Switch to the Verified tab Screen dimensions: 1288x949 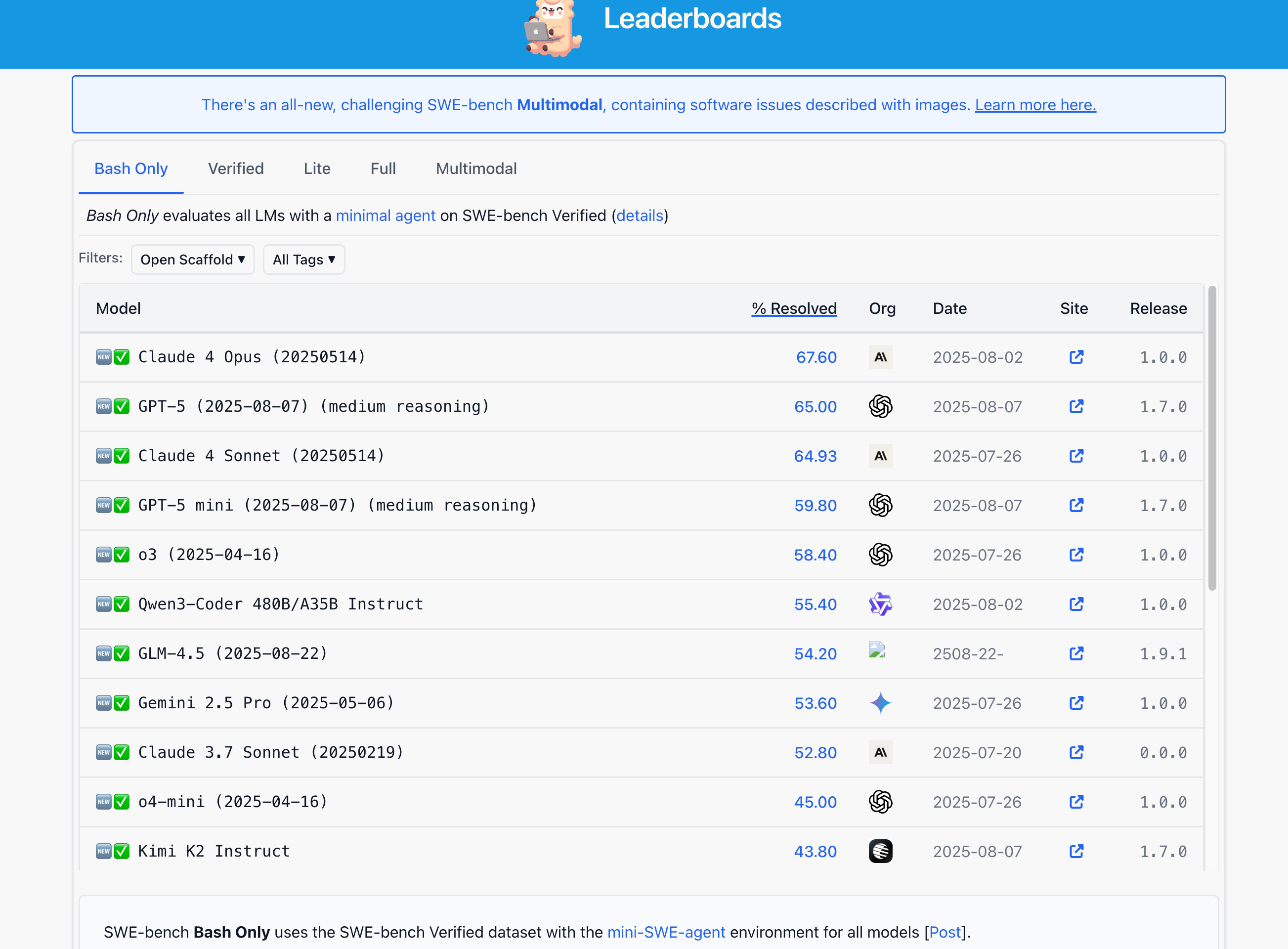[x=236, y=169]
